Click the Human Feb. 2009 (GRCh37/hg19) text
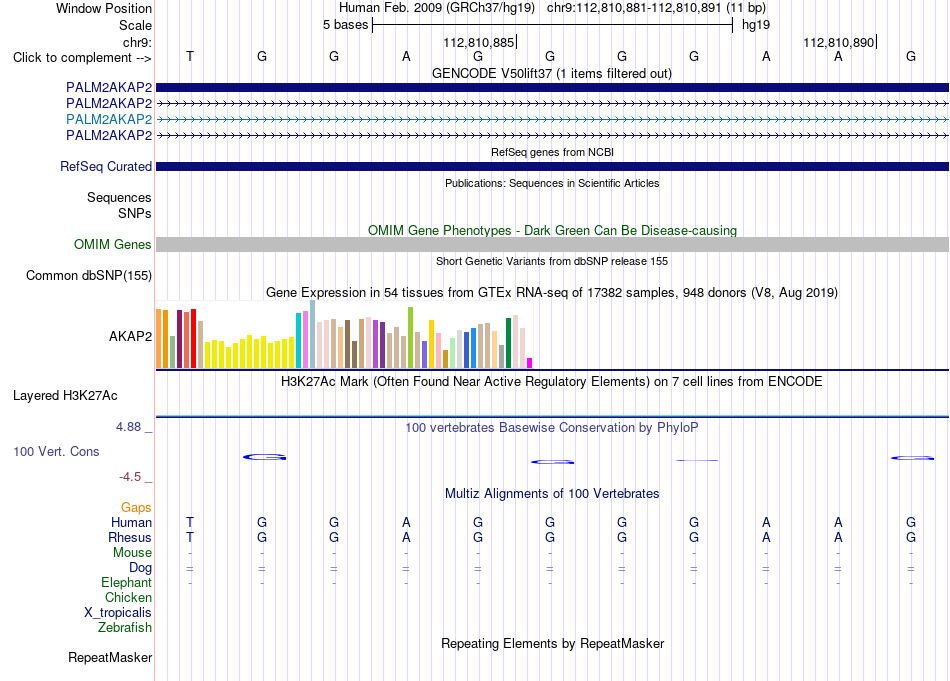This screenshot has height=681, width=950. click(437, 8)
